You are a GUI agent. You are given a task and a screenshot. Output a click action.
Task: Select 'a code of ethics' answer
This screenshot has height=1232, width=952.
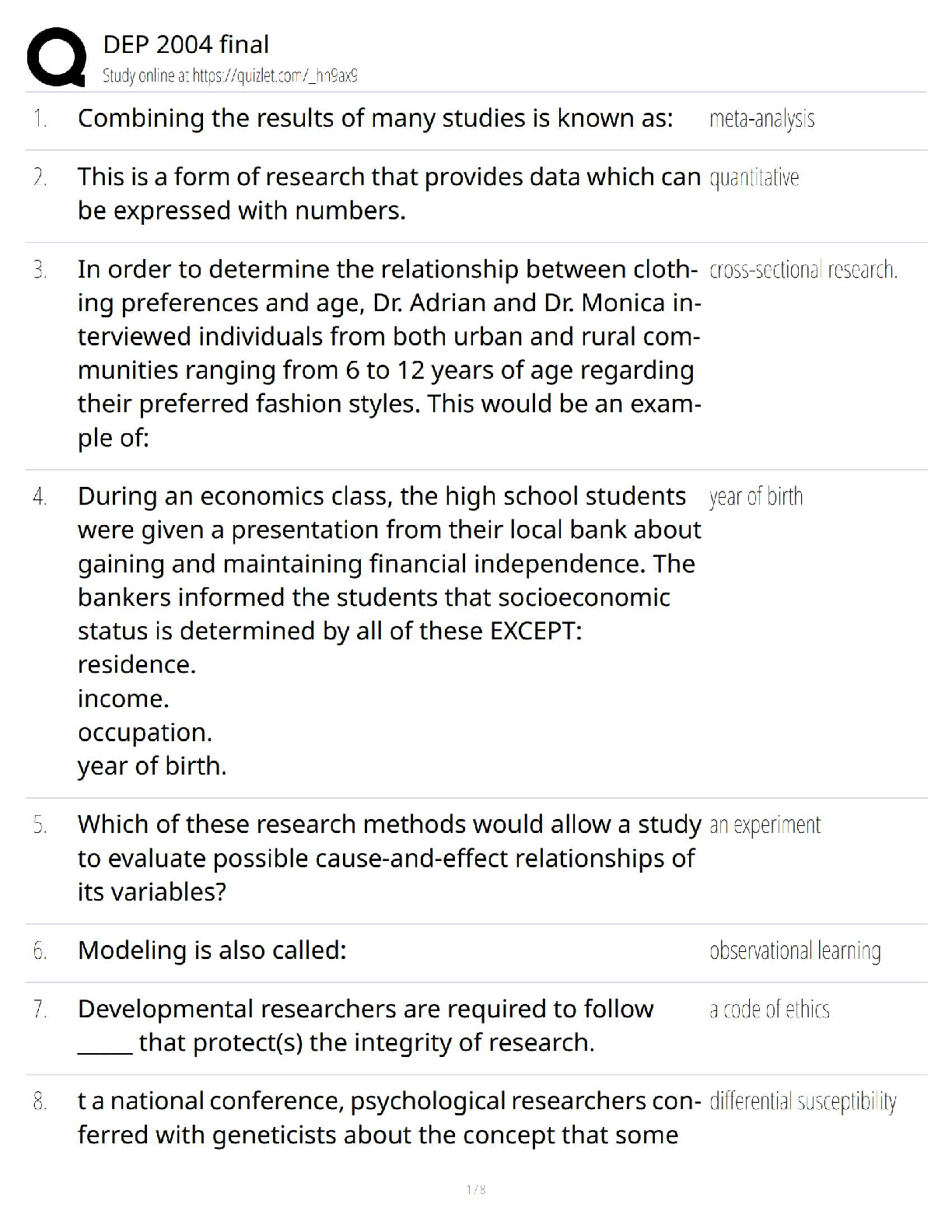(x=769, y=1010)
